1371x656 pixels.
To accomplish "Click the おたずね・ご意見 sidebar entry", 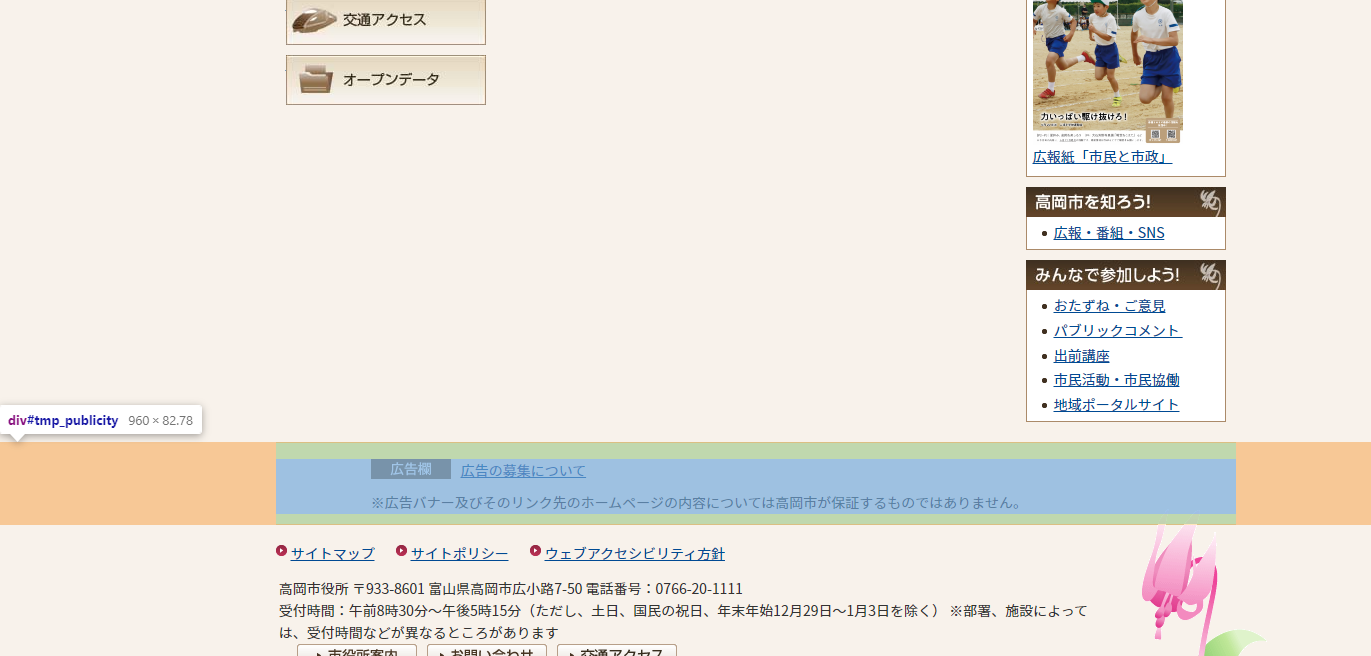I will point(1110,305).
